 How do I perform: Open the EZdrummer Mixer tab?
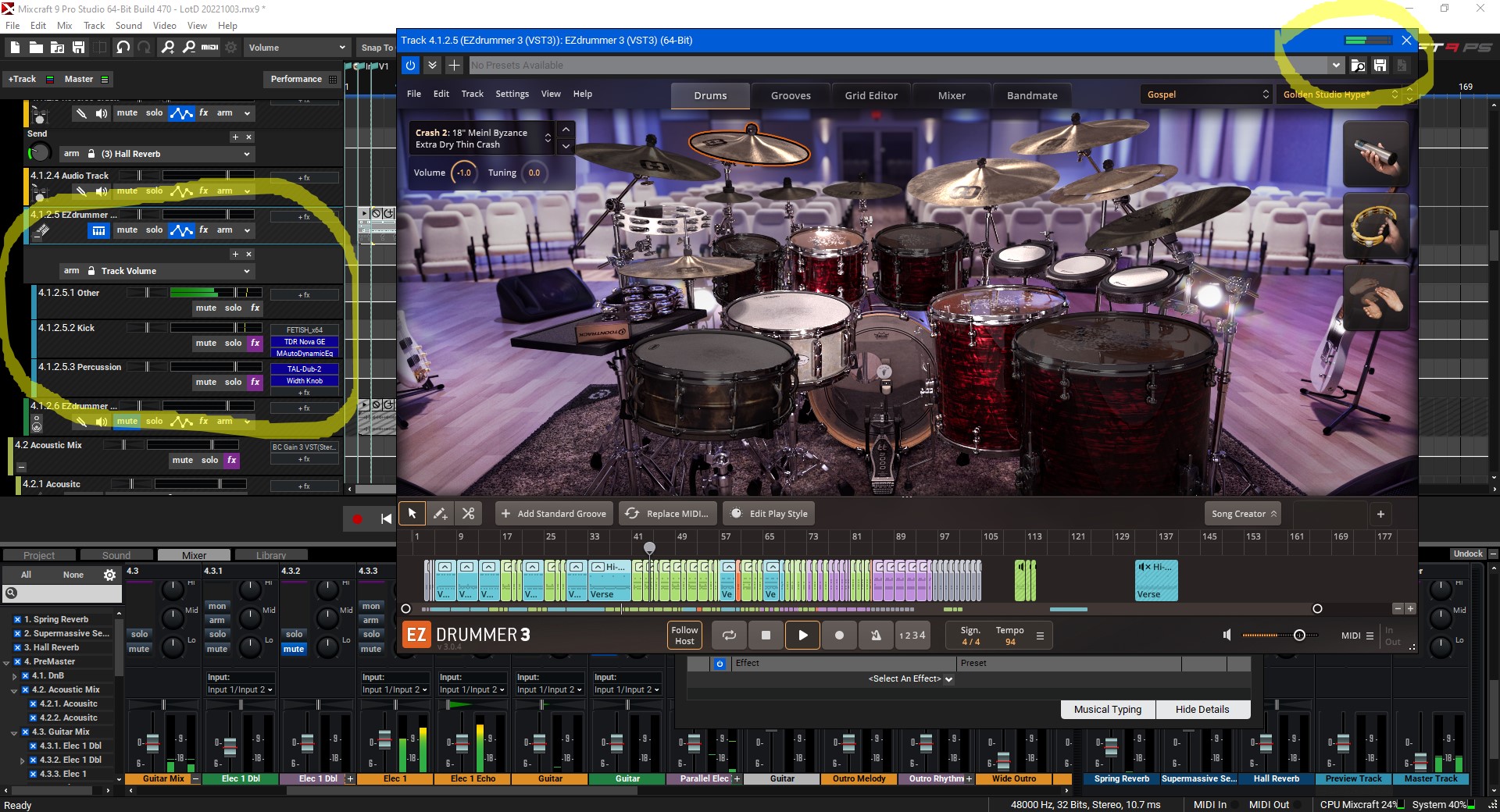click(952, 95)
